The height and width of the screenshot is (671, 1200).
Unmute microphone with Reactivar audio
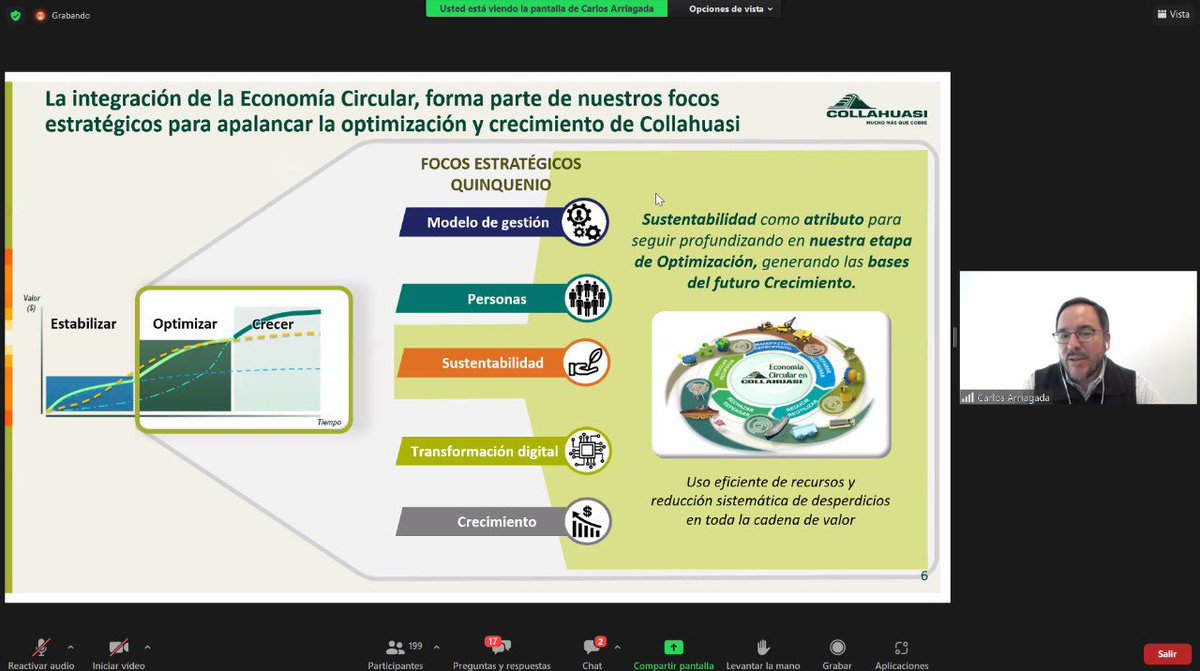pos(41,652)
